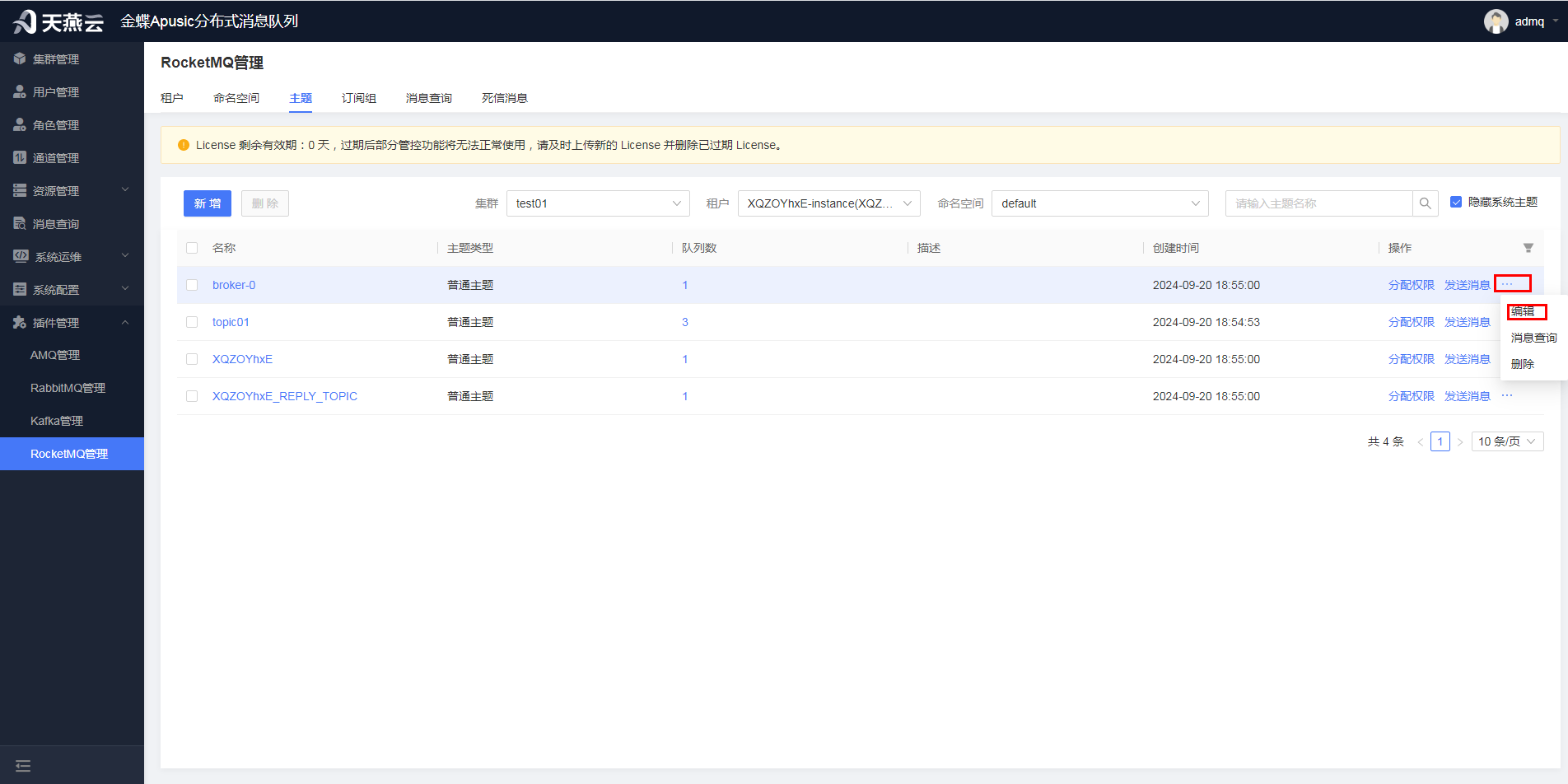Viewport: 1568px width, 784px height.
Task: Click 发送消息 for the broker-0 row
Action: point(1468,285)
